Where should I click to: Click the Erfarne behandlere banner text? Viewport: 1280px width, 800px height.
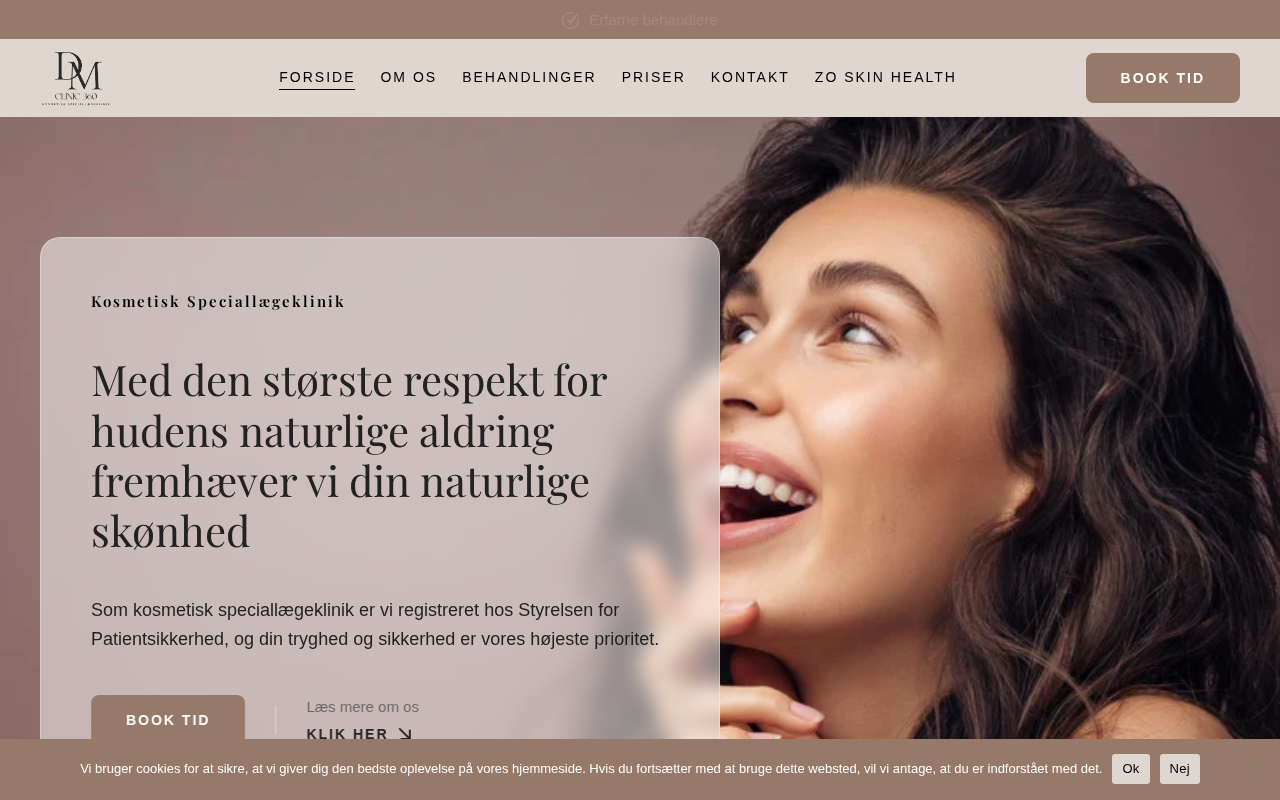653,20
